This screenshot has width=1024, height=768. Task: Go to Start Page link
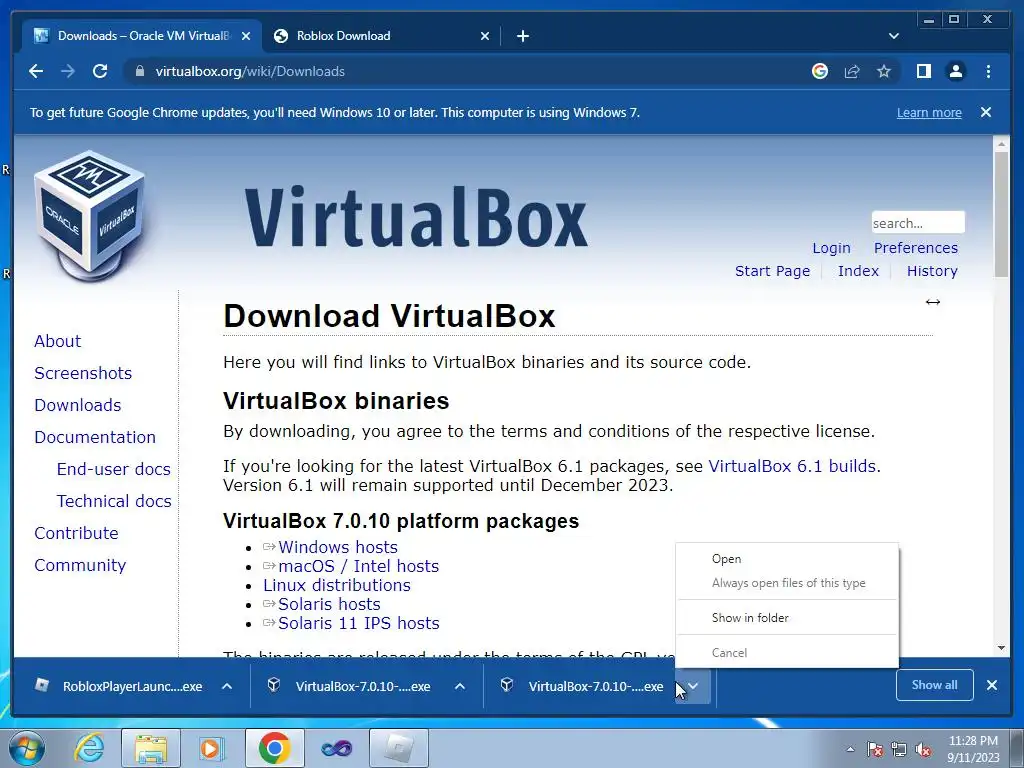(772, 271)
